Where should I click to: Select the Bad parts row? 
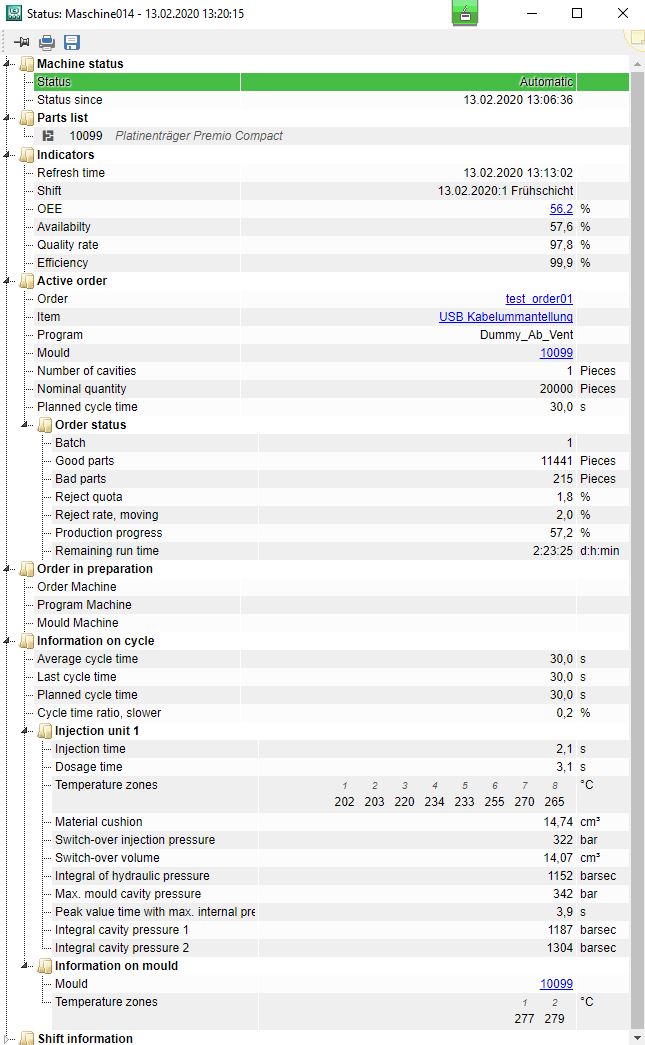(340, 479)
